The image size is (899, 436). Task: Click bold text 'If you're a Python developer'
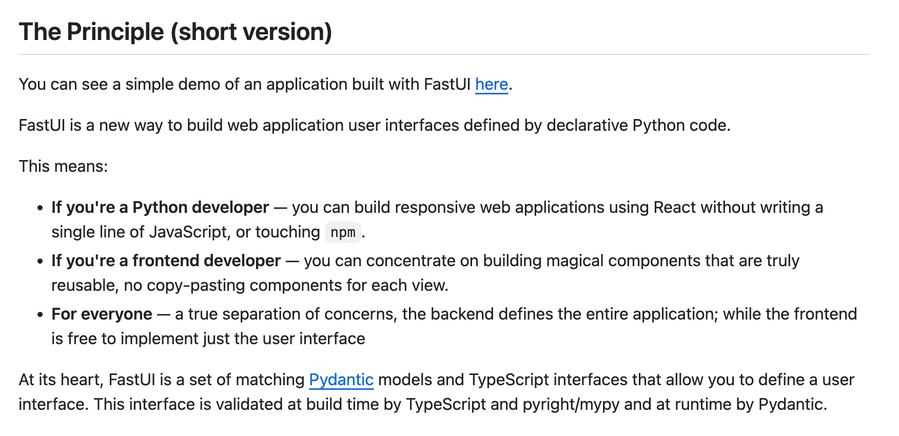click(x=160, y=208)
